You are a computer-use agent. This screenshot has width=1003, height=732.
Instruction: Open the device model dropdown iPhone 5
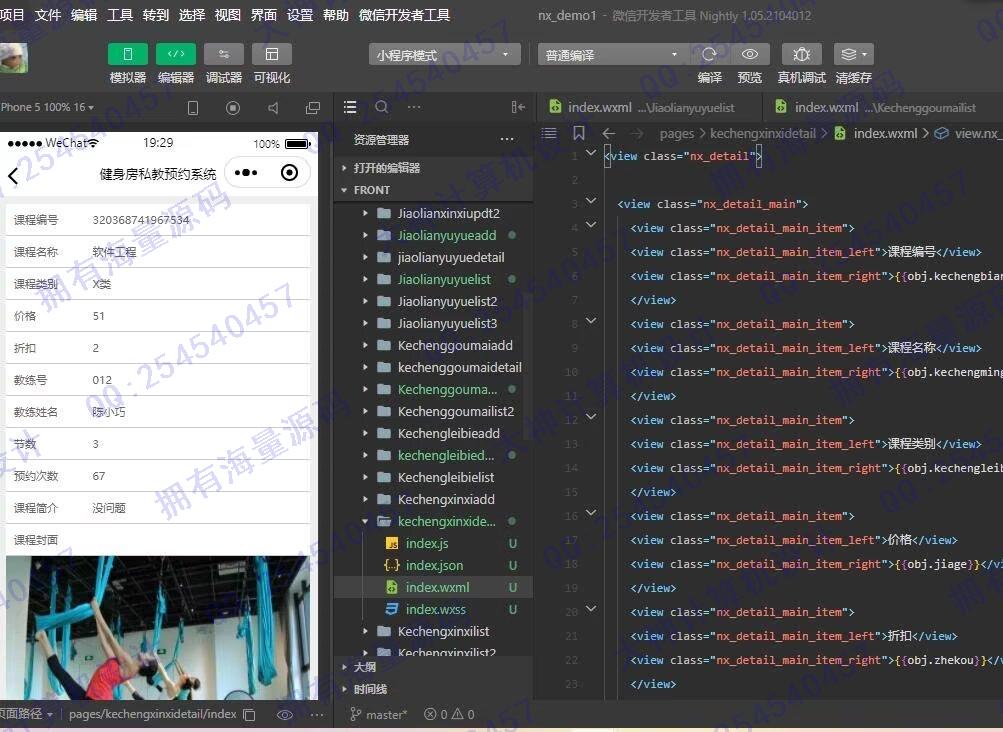coord(47,107)
